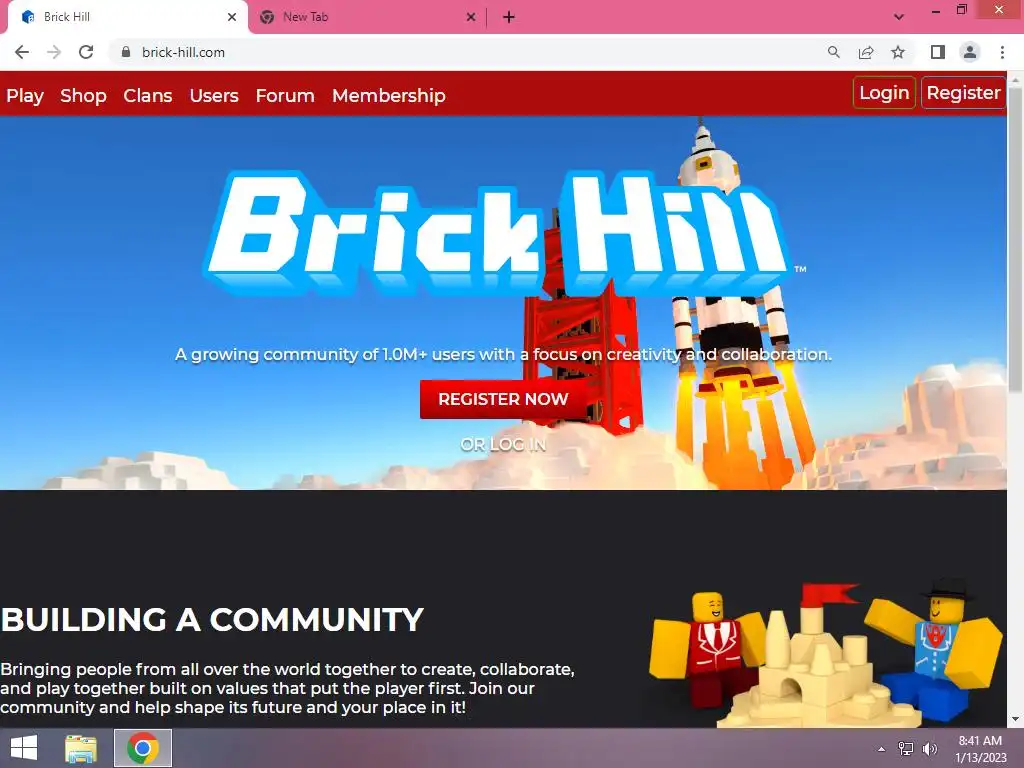Open the zoom magnifier icon in address bar
The width and height of the screenshot is (1024, 768).
point(833,52)
